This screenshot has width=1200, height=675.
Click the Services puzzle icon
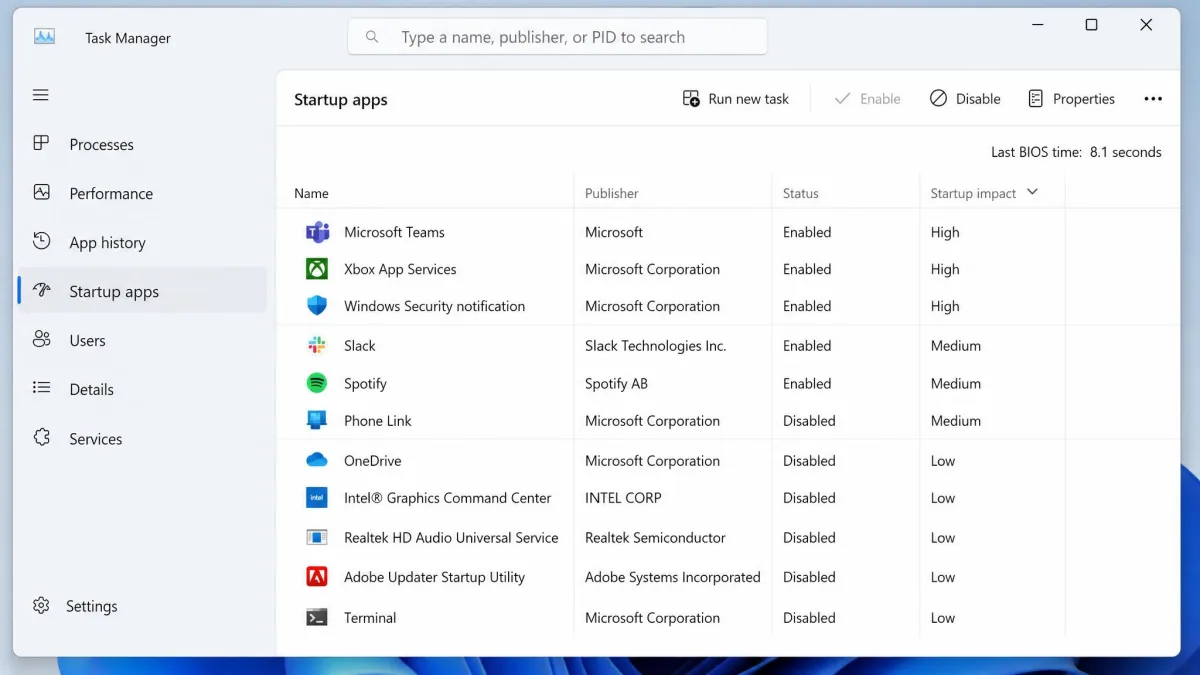coord(41,437)
